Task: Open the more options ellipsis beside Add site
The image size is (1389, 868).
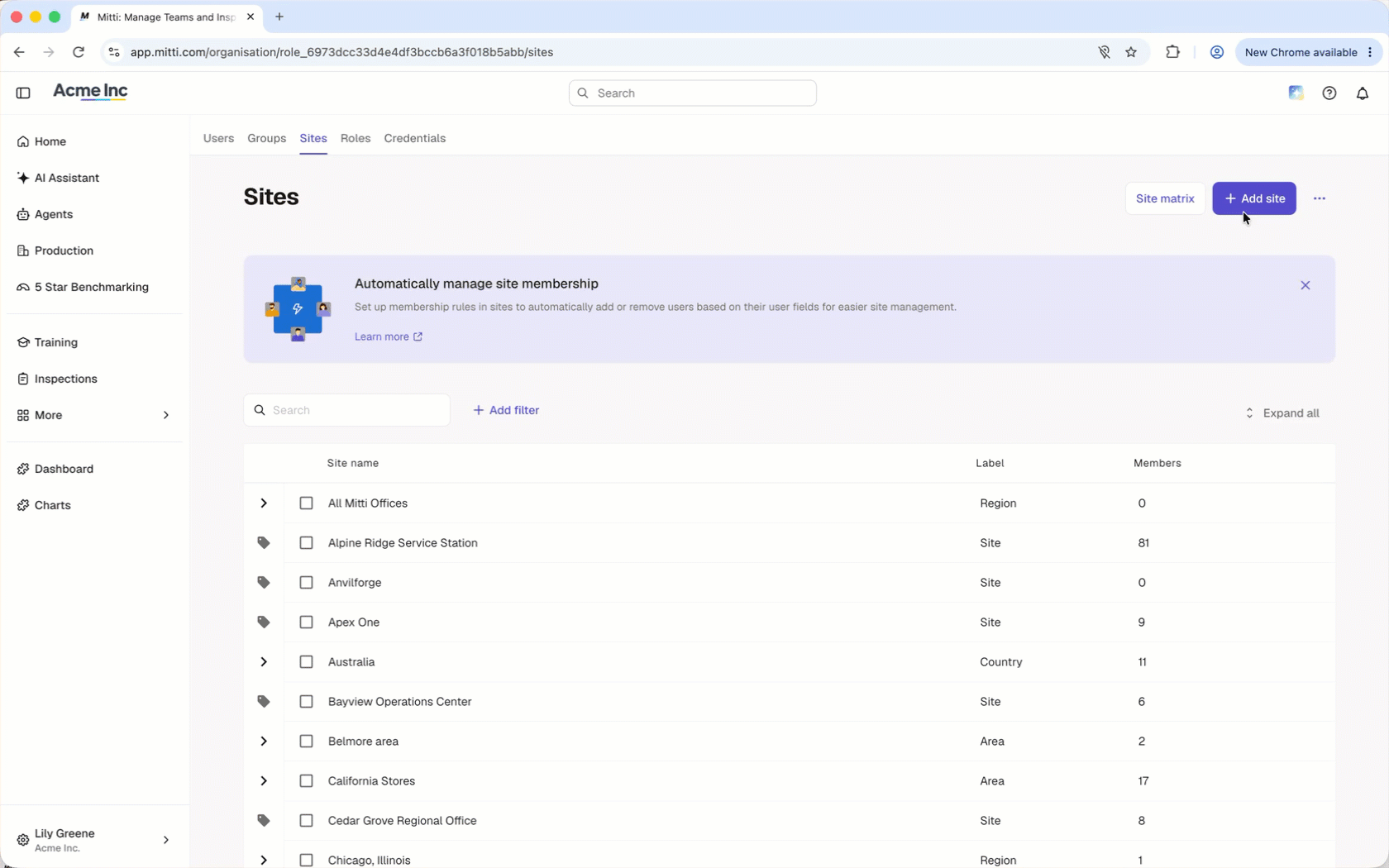Action: point(1320,198)
